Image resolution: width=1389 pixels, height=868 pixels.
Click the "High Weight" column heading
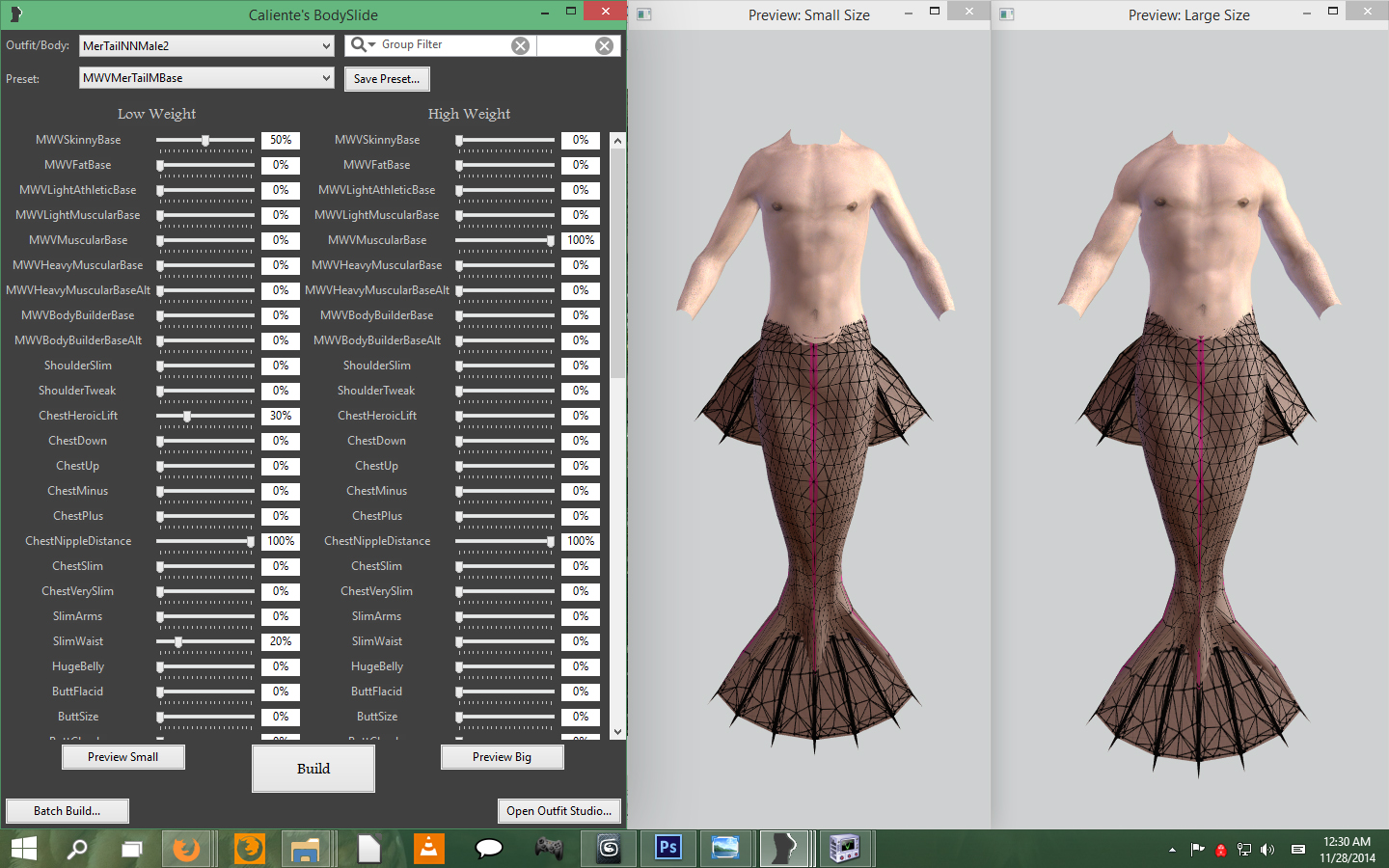469,114
